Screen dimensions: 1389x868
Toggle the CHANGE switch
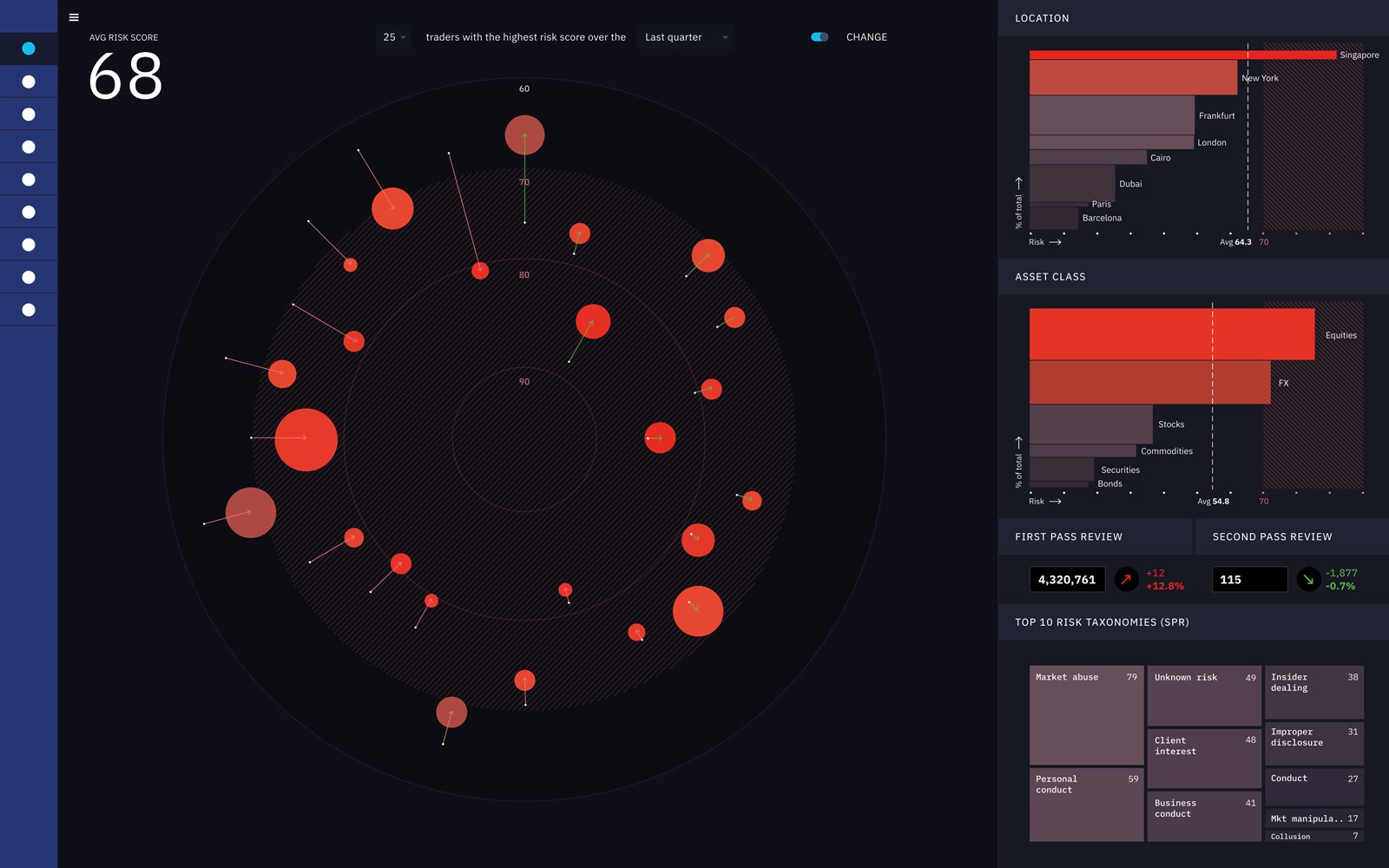pos(820,37)
